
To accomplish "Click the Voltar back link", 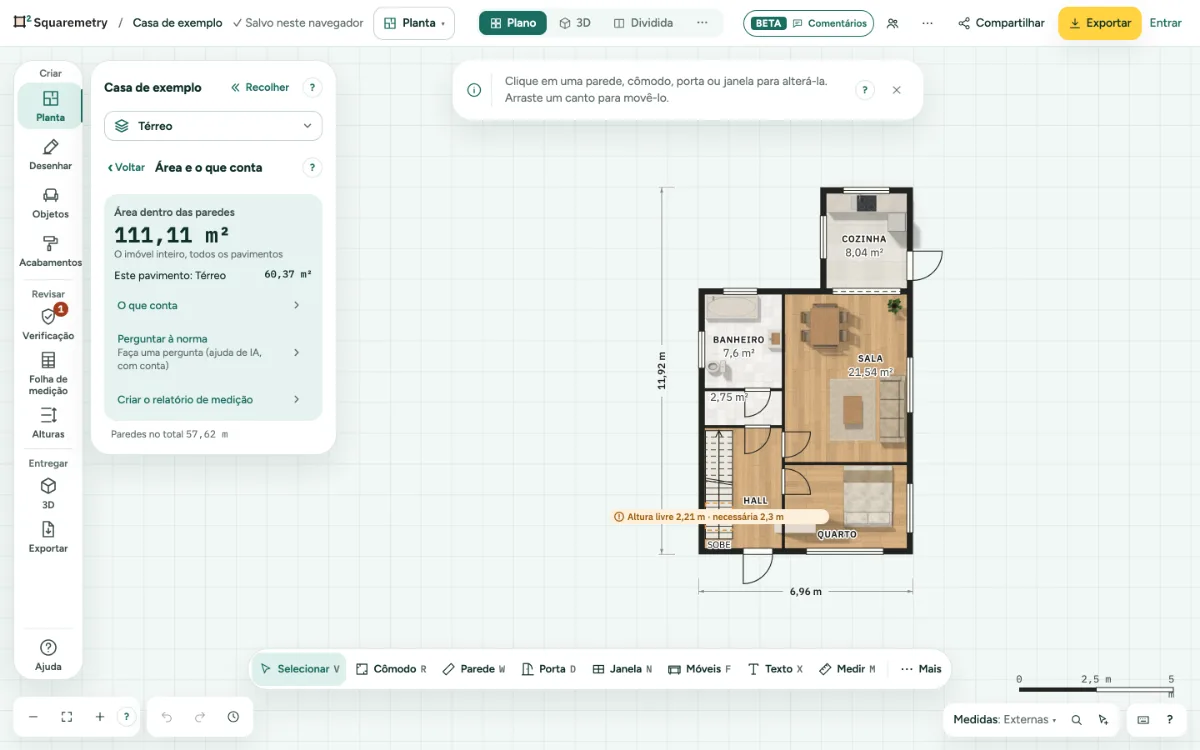I will coord(126,168).
